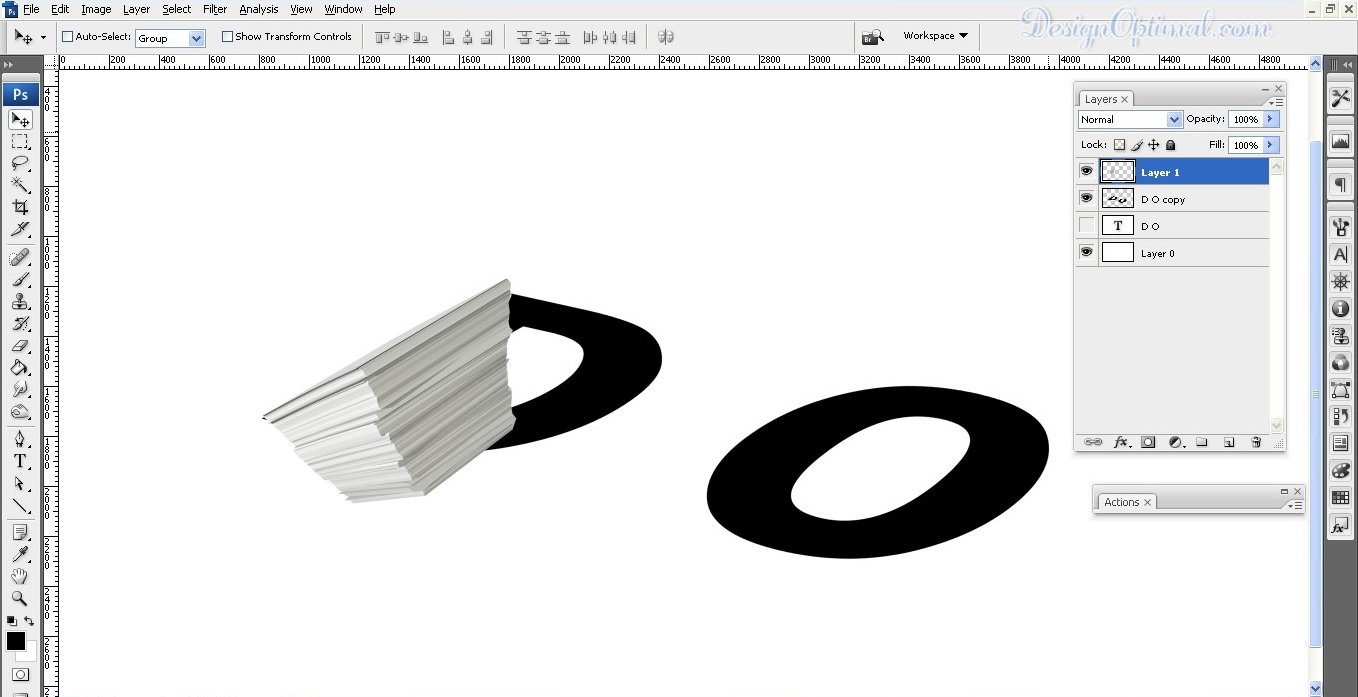This screenshot has height=697, width=1358.
Task: Open the File menu
Action: [x=31, y=9]
